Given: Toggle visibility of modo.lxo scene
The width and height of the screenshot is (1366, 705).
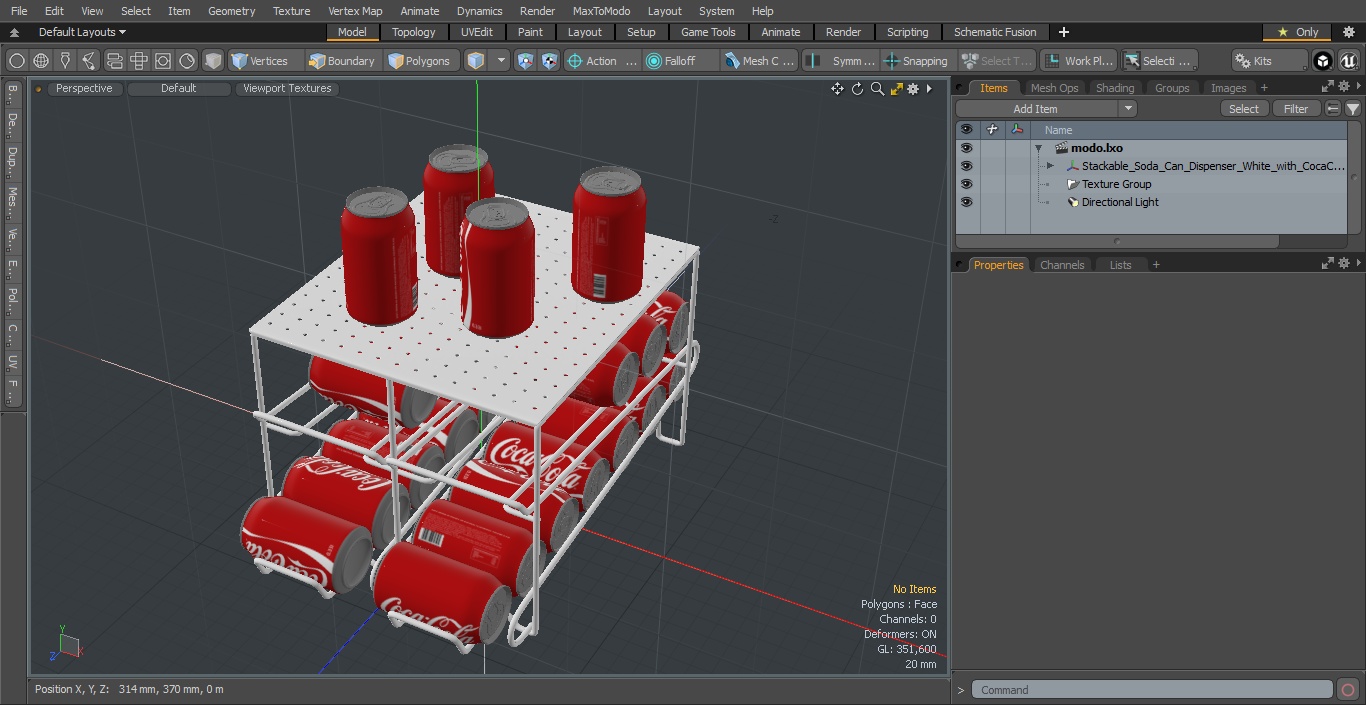Looking at the screenshot, I should (x=966, y=148).
